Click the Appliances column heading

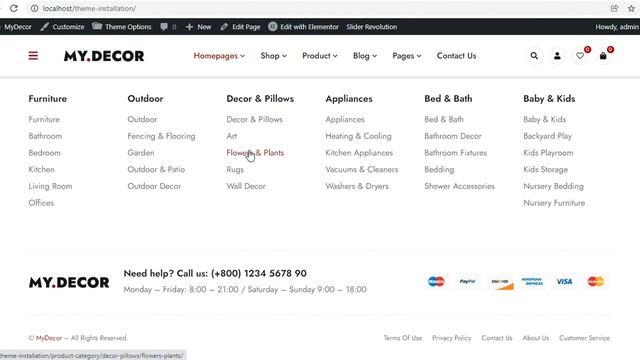click(349, 99)
